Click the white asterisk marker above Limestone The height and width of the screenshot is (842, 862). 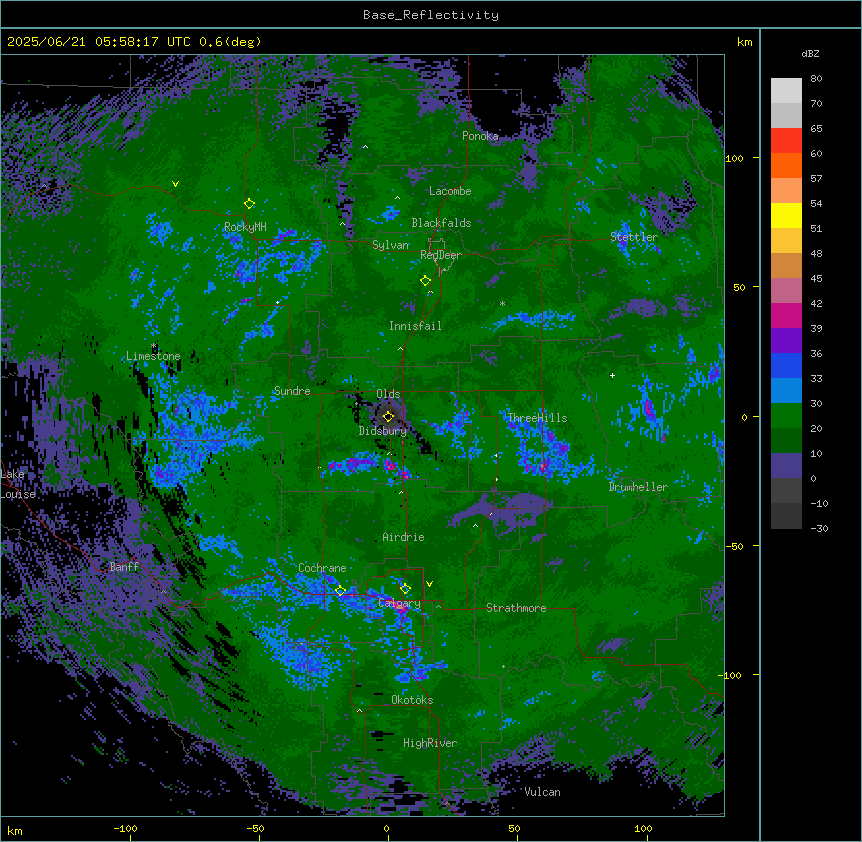(154, 346)
